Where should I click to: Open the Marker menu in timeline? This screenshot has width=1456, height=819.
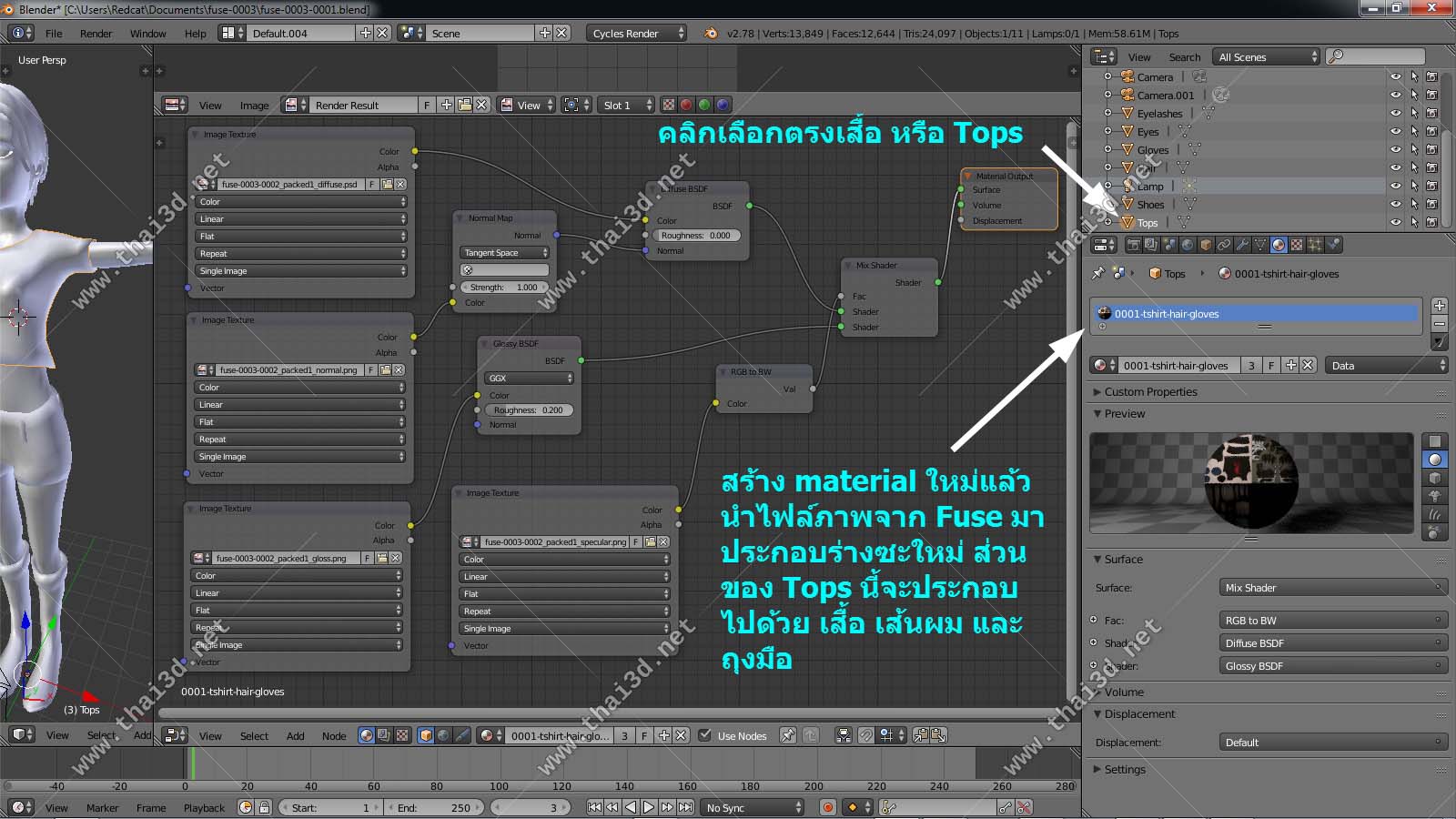[x=102, y=808]
